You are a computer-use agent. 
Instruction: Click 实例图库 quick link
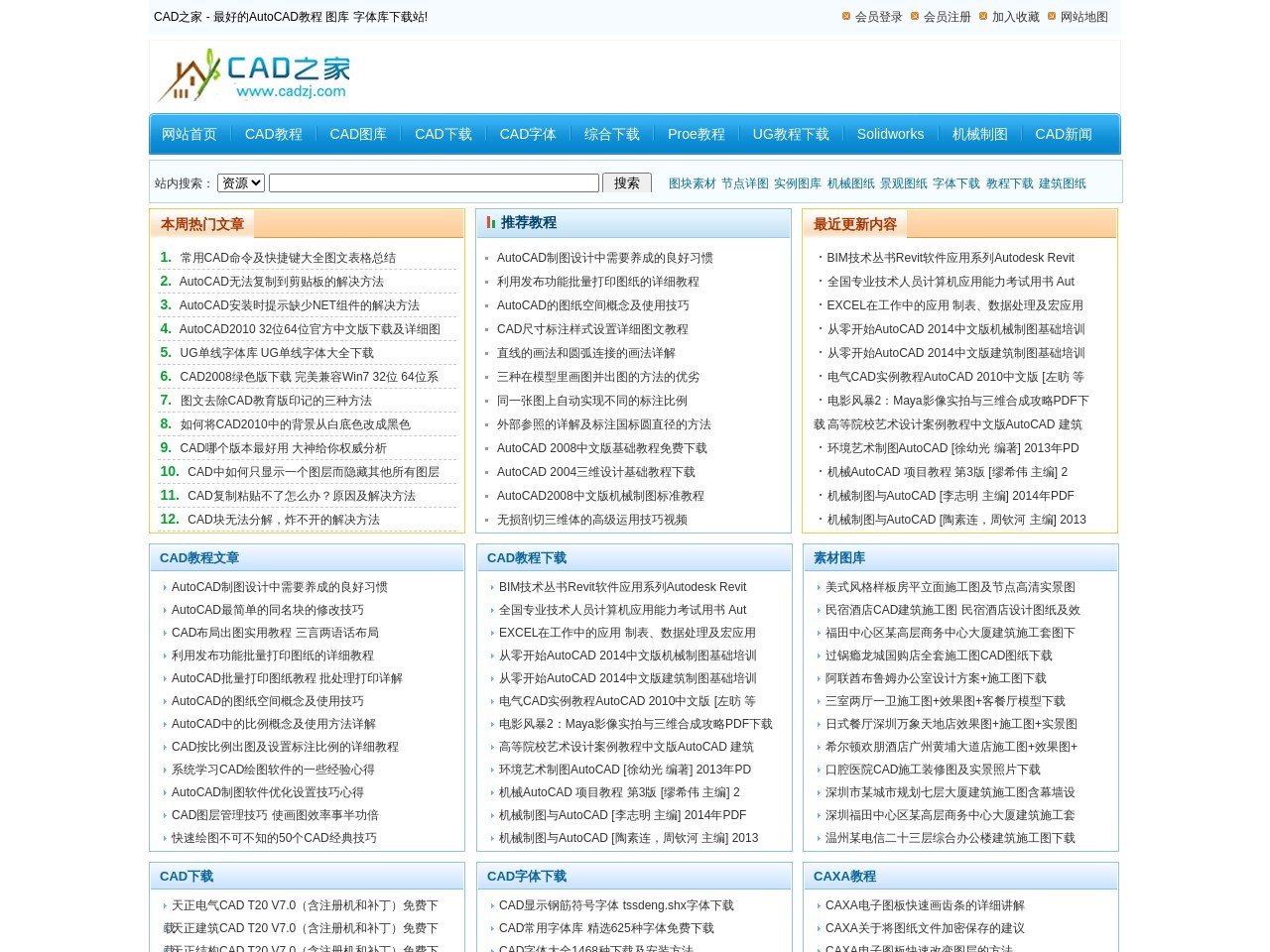[x=798, y=183]
